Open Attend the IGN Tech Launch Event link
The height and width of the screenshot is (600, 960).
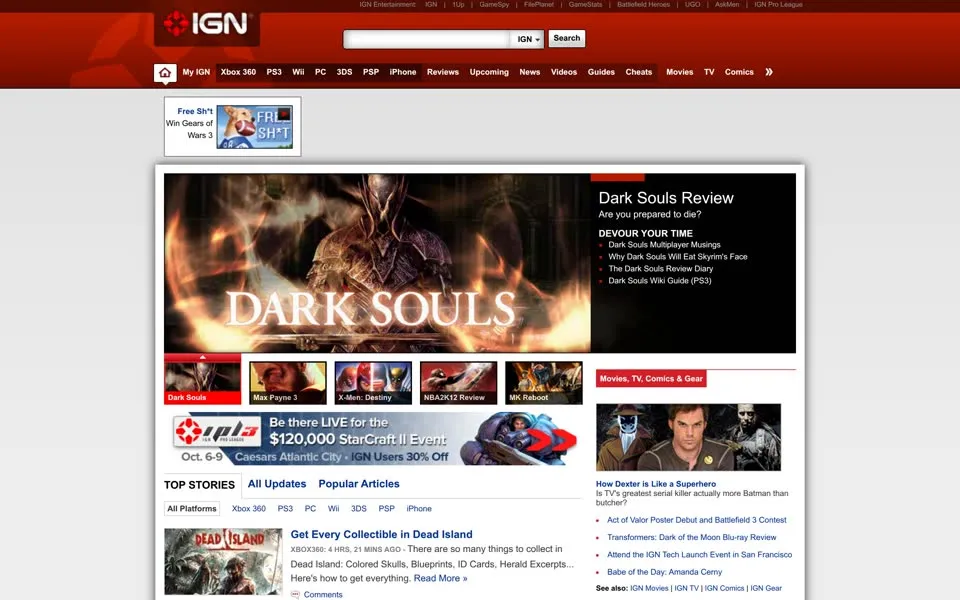click(699, 555)
